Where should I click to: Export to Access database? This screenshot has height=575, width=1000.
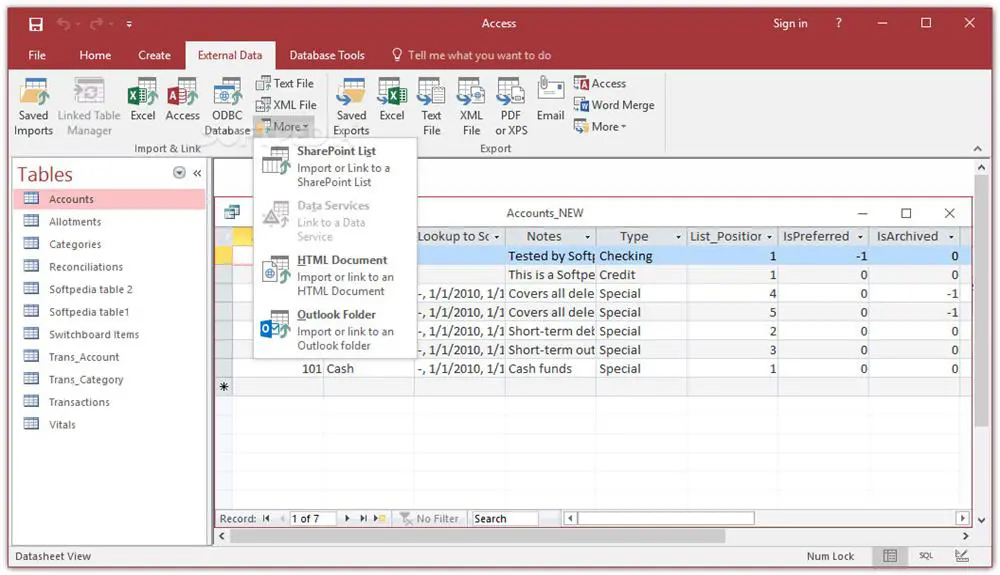click(599, 84)
